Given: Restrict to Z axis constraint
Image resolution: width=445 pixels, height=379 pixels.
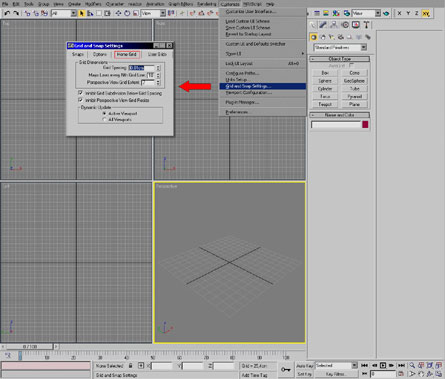Looking at the screenshot, I should coord(417,13).
